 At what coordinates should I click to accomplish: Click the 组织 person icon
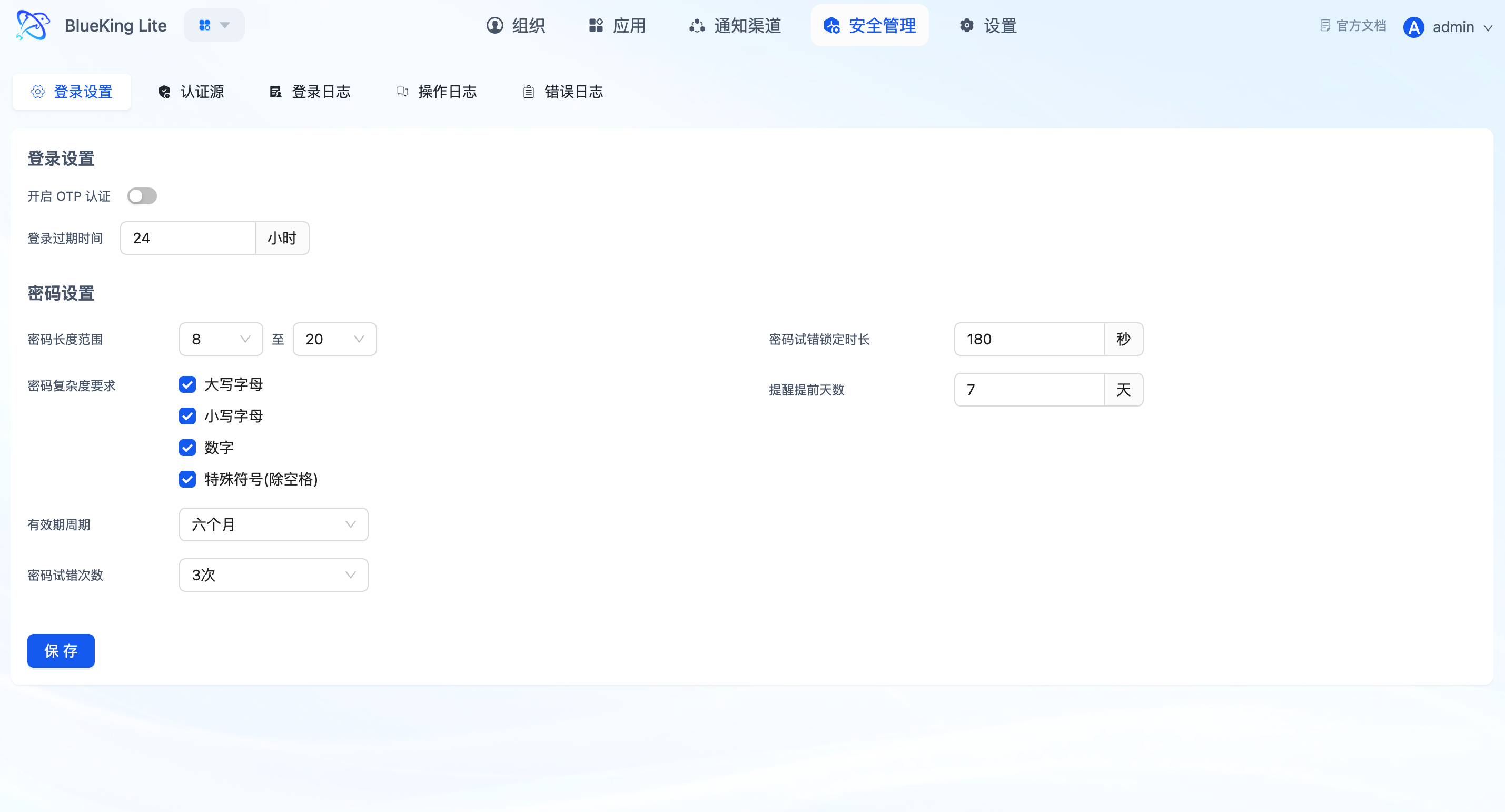tap(494, 26)
